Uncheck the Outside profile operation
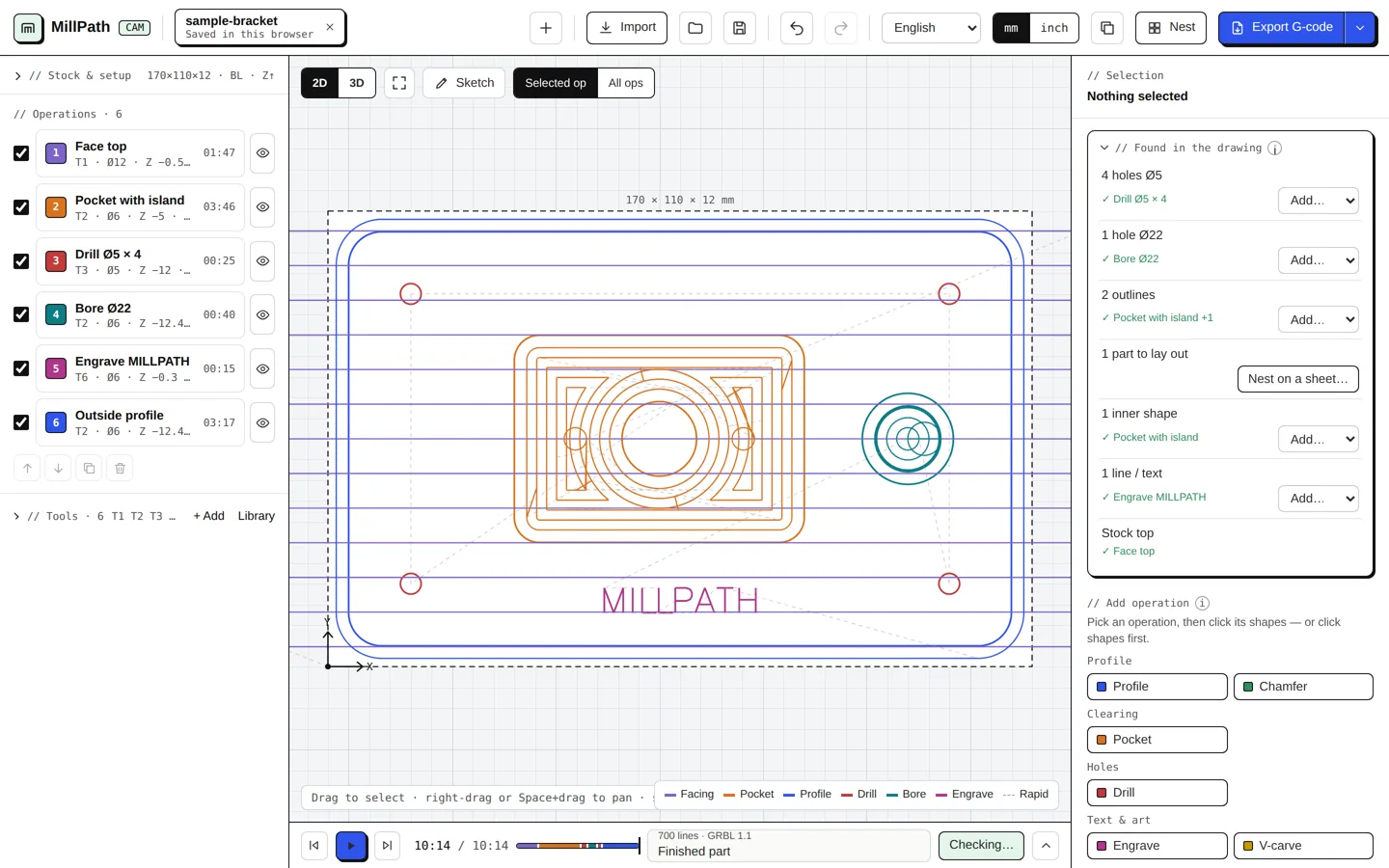Viewport: 1389px width, 868px height. coord(21,422)
